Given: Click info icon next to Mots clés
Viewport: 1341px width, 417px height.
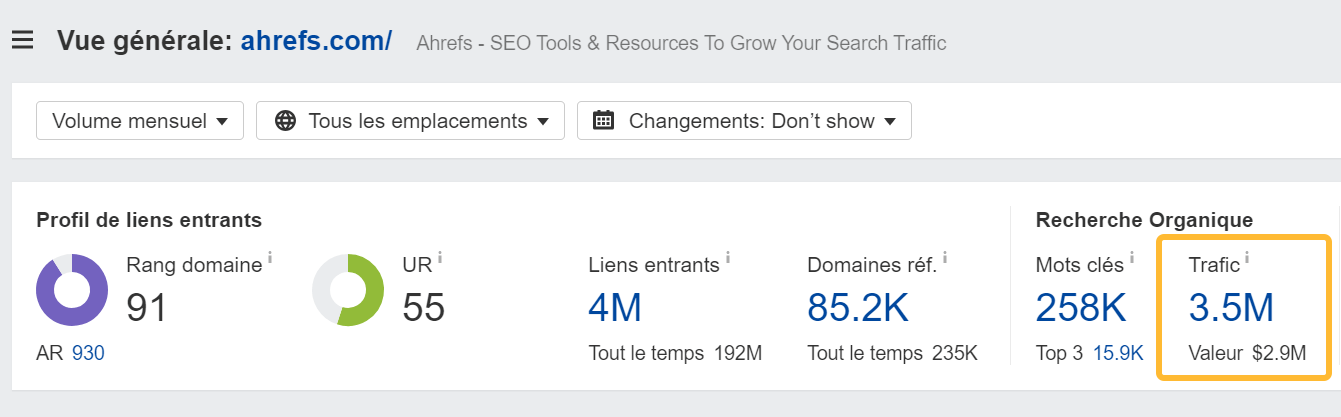Looking at the screenshot, I should 1133,258.
